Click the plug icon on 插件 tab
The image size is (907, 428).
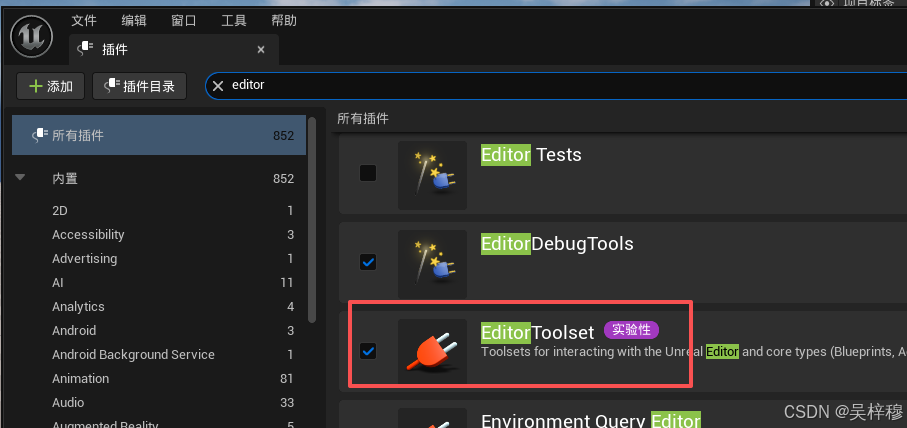pos(86,49)
